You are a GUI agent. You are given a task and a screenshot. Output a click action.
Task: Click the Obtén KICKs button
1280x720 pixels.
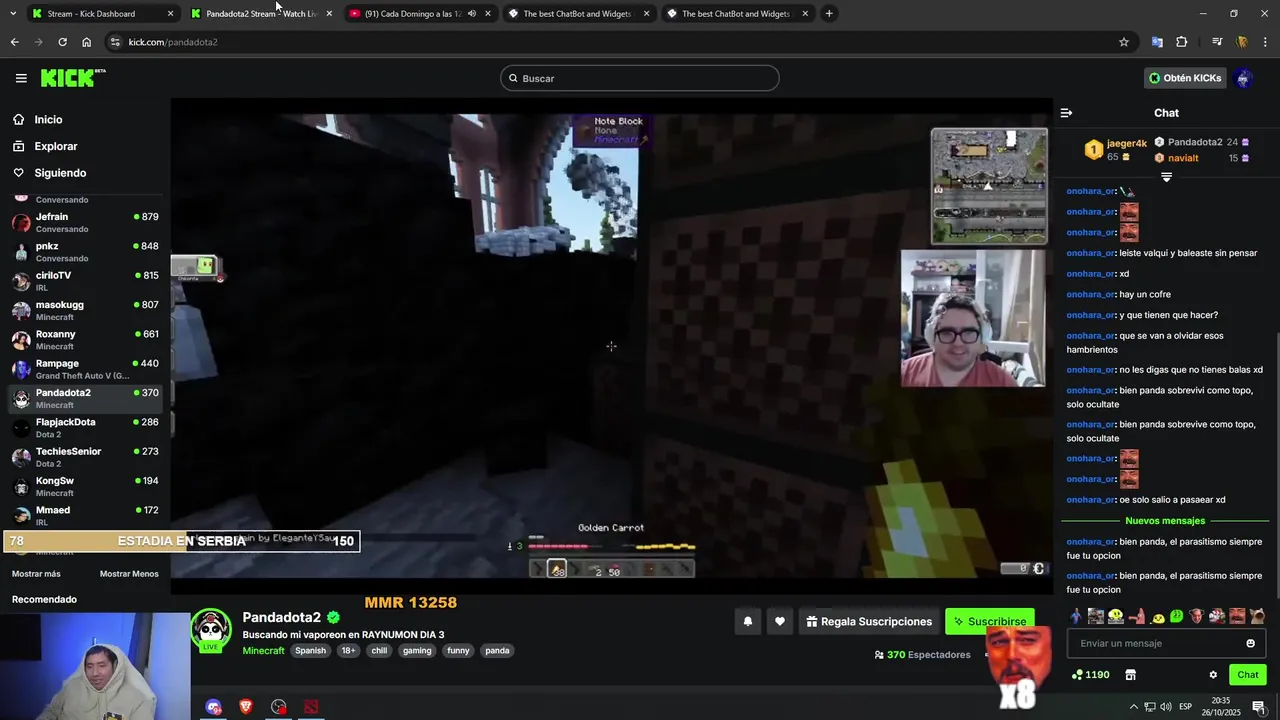coord(1185,78)
